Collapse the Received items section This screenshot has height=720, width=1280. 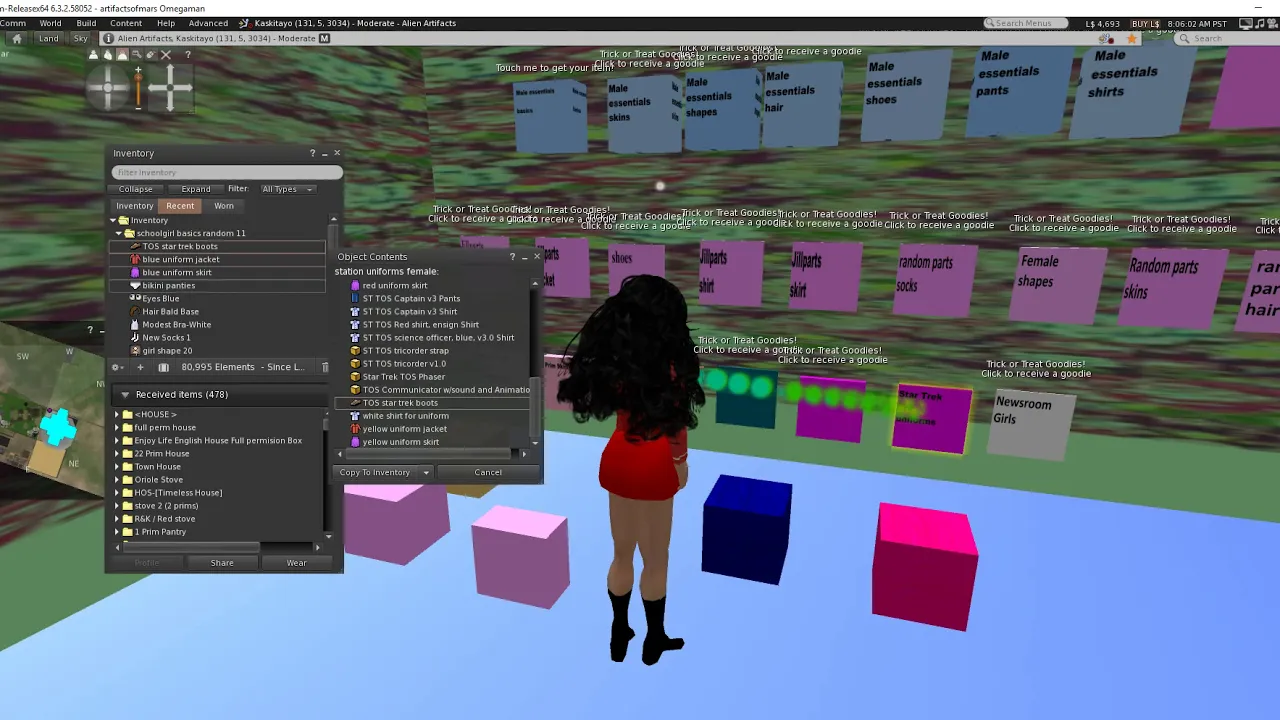[x=125, y=395]
